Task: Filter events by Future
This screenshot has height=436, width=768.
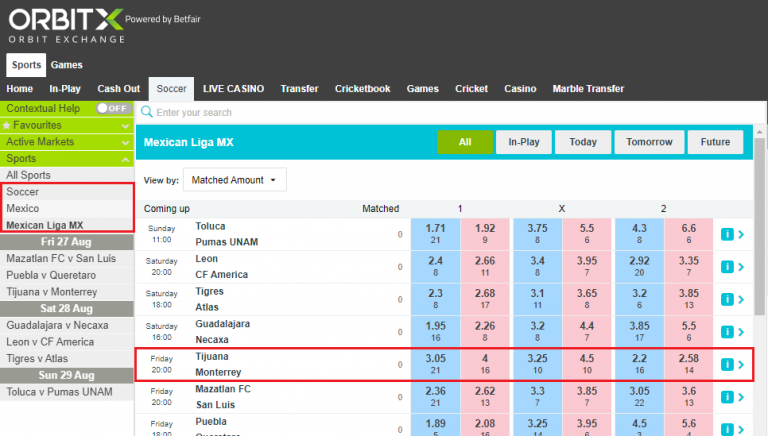Action: click(x=715, y=142)
